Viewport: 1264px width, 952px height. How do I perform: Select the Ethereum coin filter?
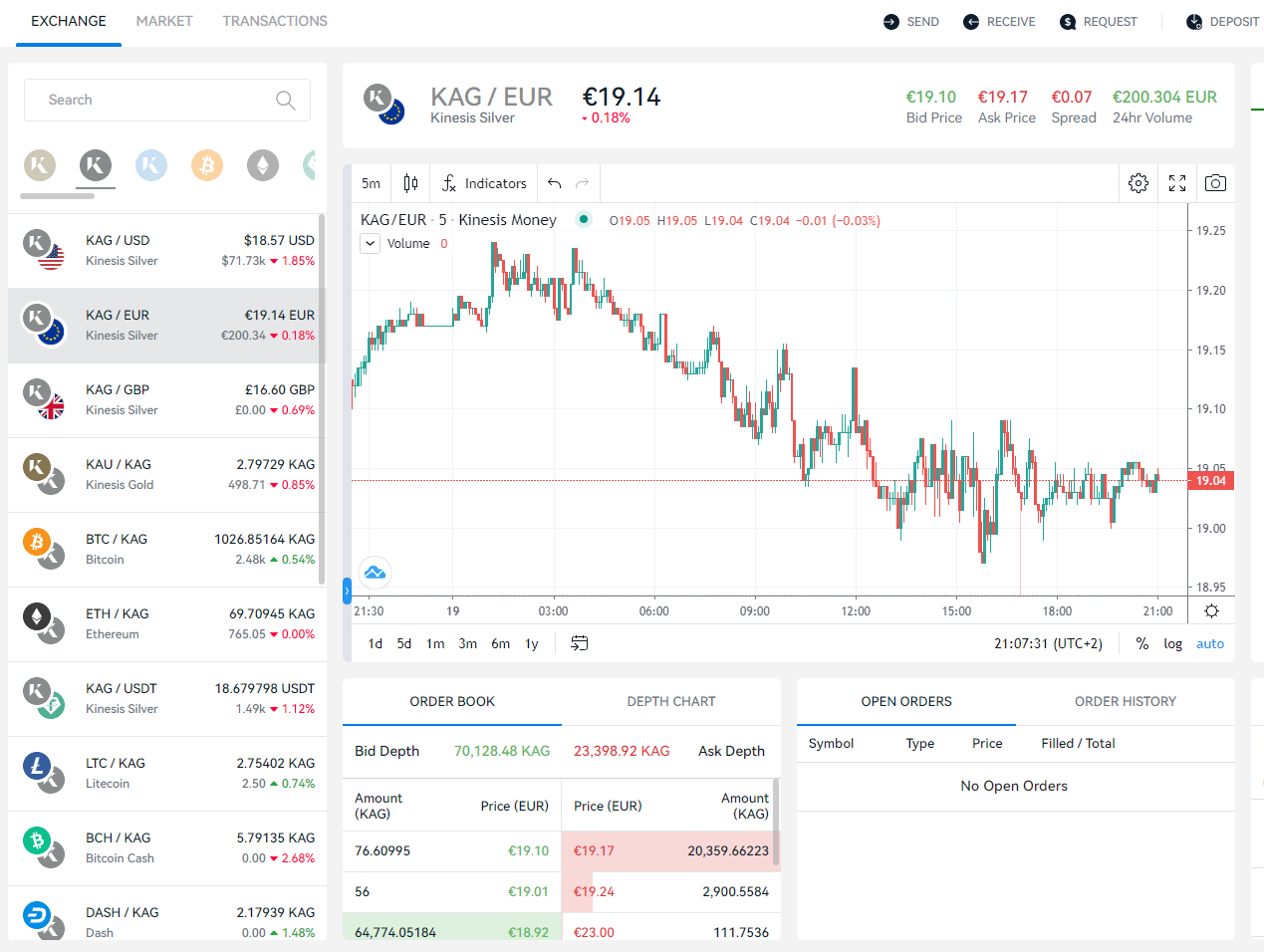point(263,165)
